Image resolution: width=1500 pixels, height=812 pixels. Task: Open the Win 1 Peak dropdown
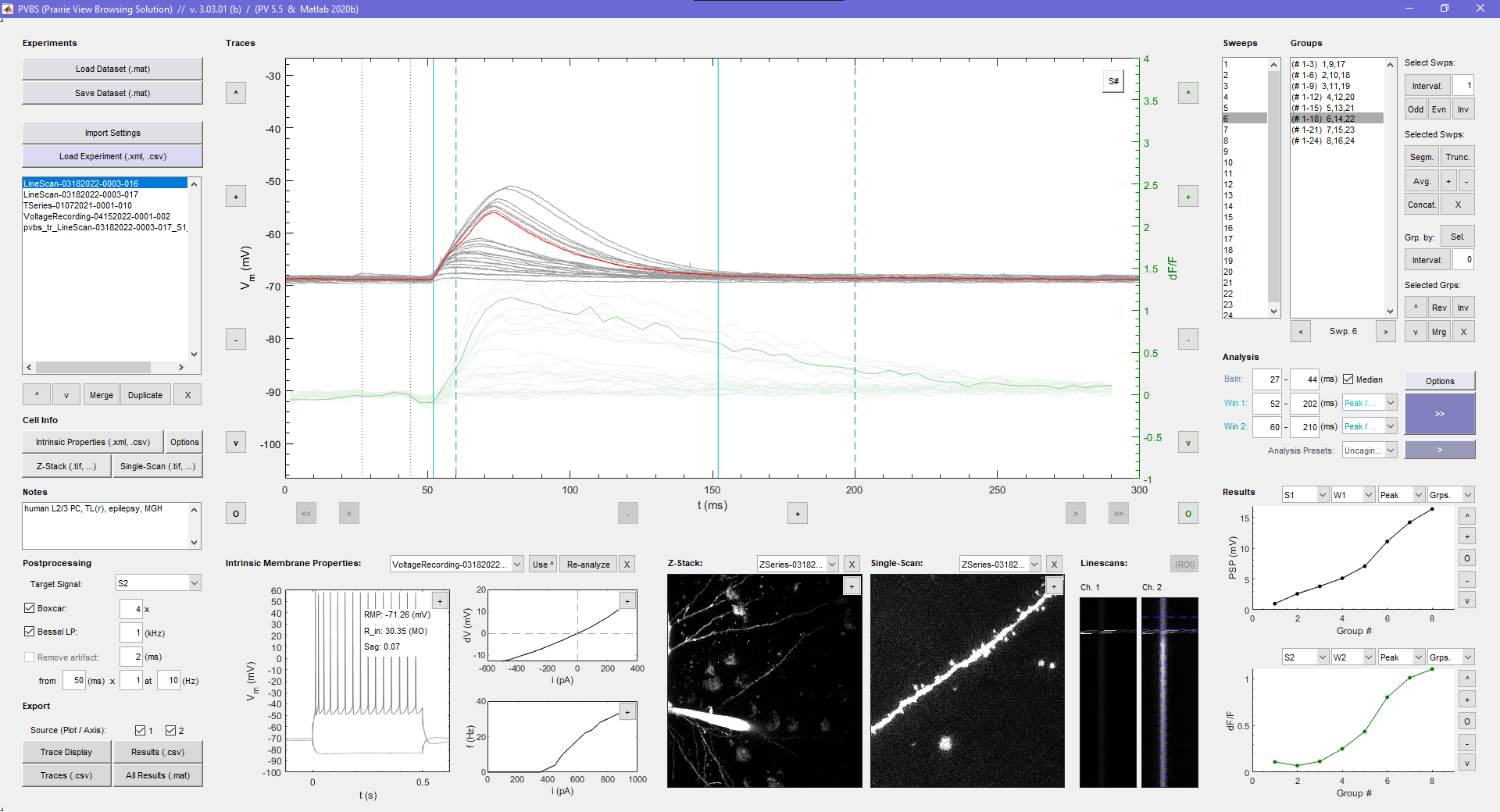pos(1370,403)
